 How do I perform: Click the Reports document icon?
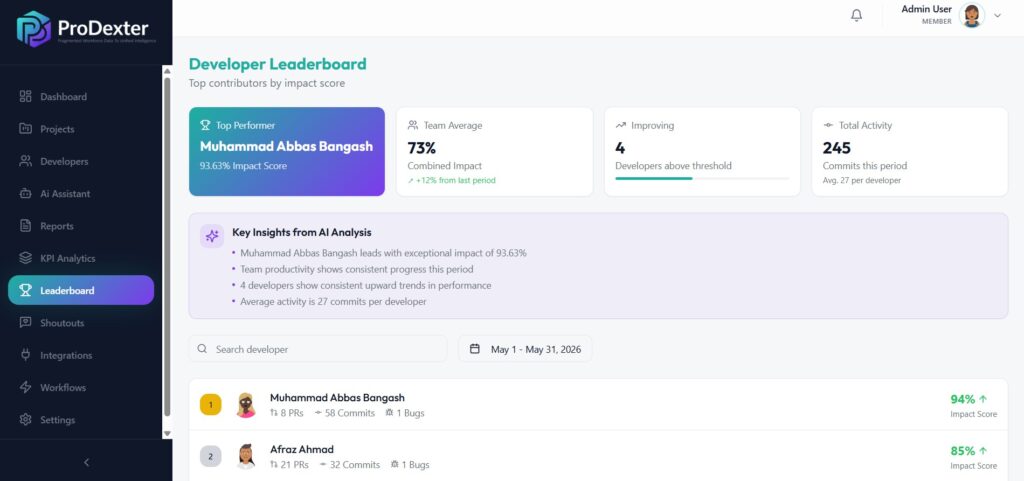tap(25, 226)
